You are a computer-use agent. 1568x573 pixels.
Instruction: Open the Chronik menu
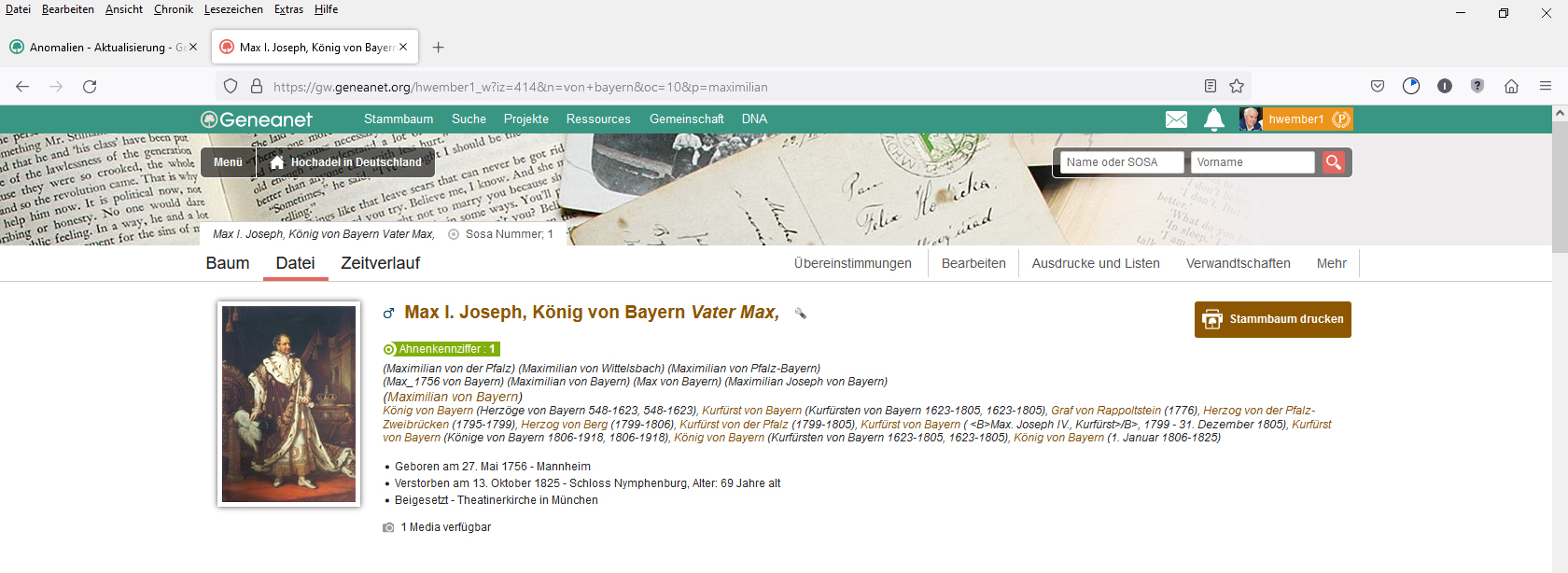pos(174,9)
